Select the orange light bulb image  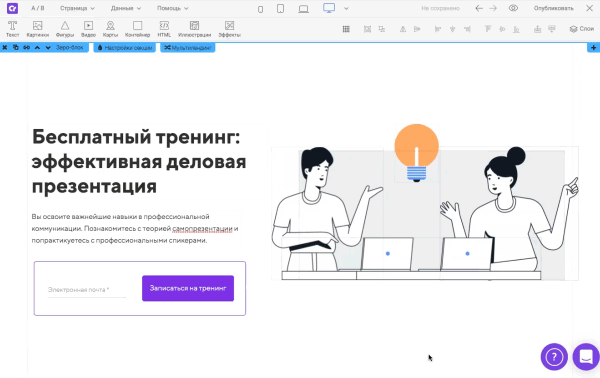(417, 153)
